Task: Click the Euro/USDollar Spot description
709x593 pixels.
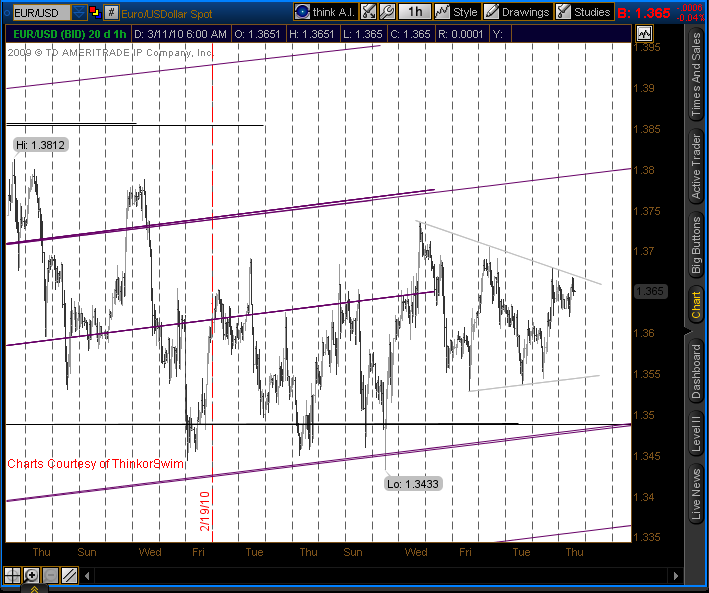Action: tap(166, 14)
